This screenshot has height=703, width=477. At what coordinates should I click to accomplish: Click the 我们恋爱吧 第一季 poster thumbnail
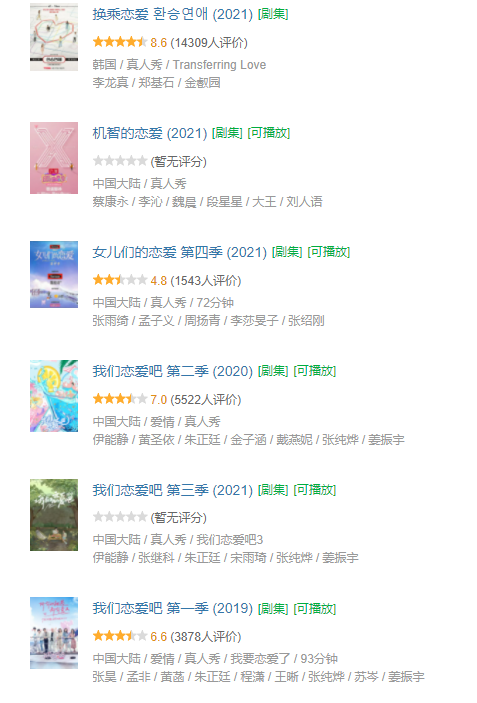[54, 633]
